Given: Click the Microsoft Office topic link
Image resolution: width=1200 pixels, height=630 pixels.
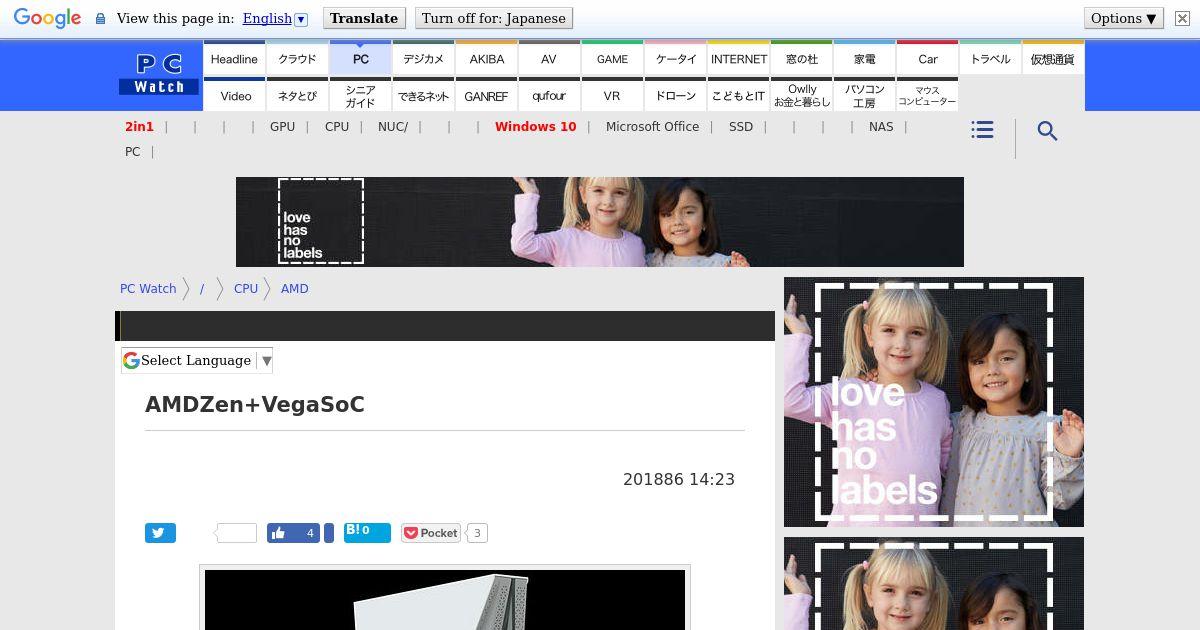Looking at the screenshot, I should tap(652, 127).
